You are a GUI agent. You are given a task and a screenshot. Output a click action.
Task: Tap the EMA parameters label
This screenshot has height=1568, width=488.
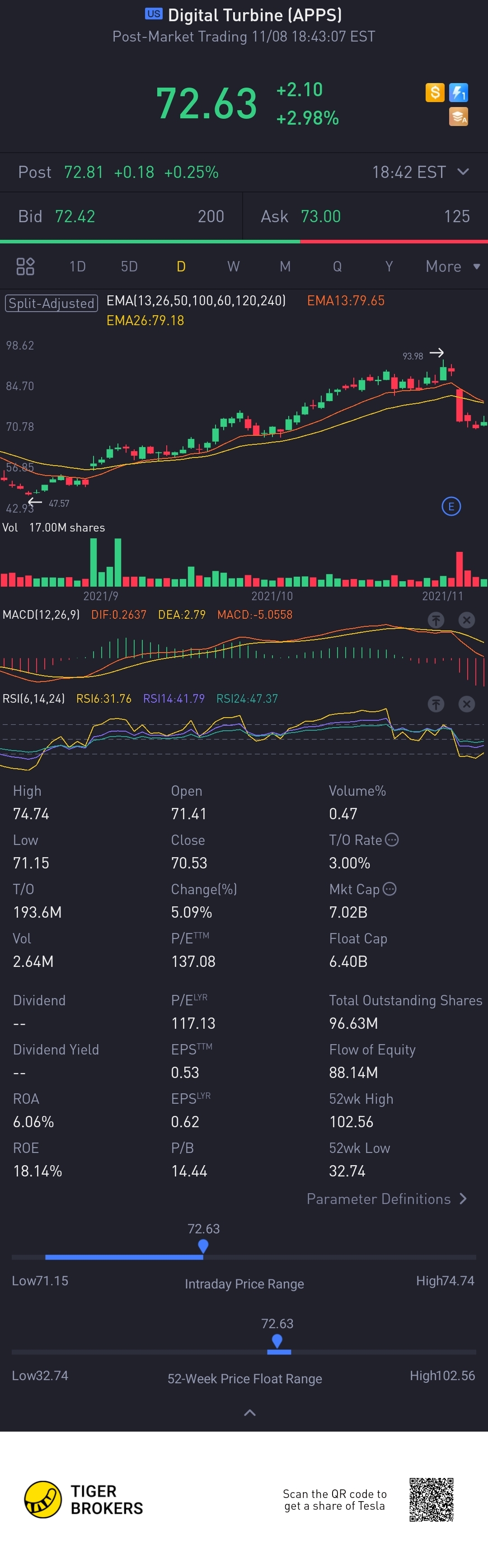point(196,300)
